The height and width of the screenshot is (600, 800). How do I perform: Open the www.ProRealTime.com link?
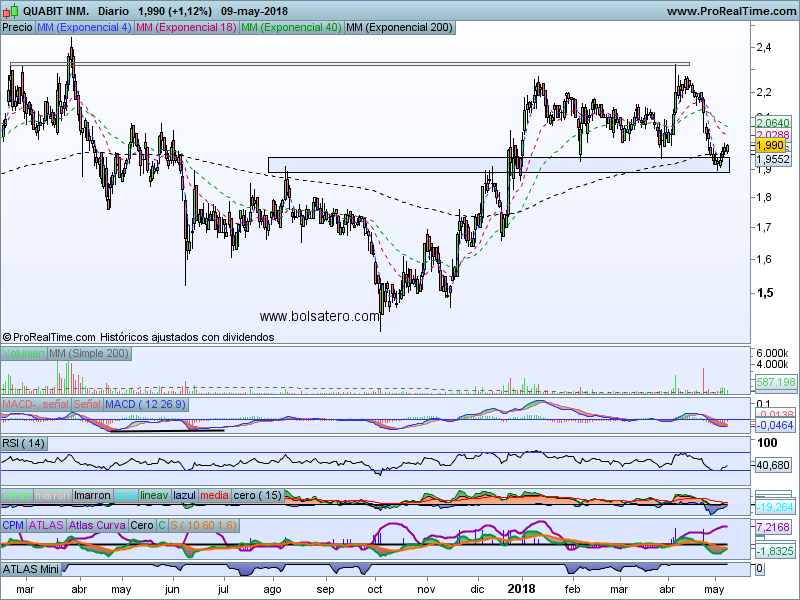730,10
